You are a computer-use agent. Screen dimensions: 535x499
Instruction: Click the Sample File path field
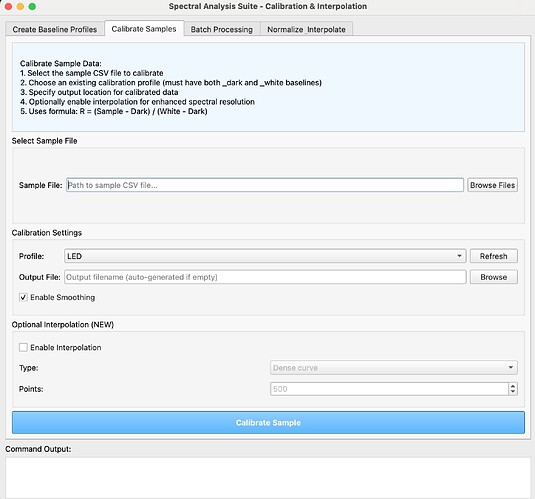tap(265, 185)
